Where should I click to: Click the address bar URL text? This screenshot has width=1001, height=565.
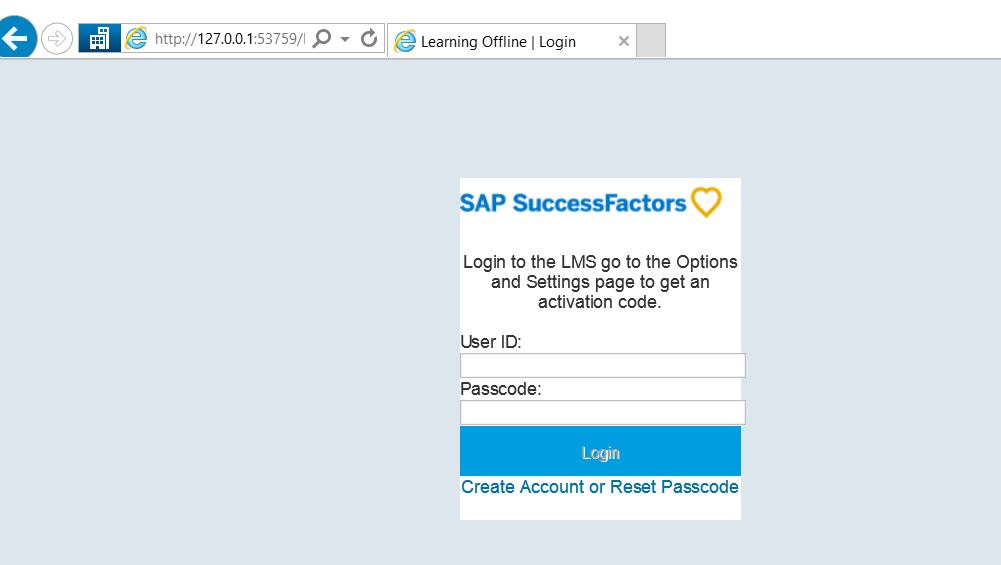click(x=230, y=39)
